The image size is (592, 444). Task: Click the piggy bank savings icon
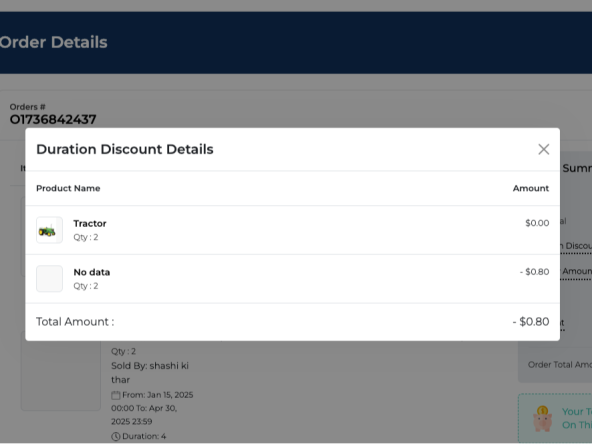542,418
